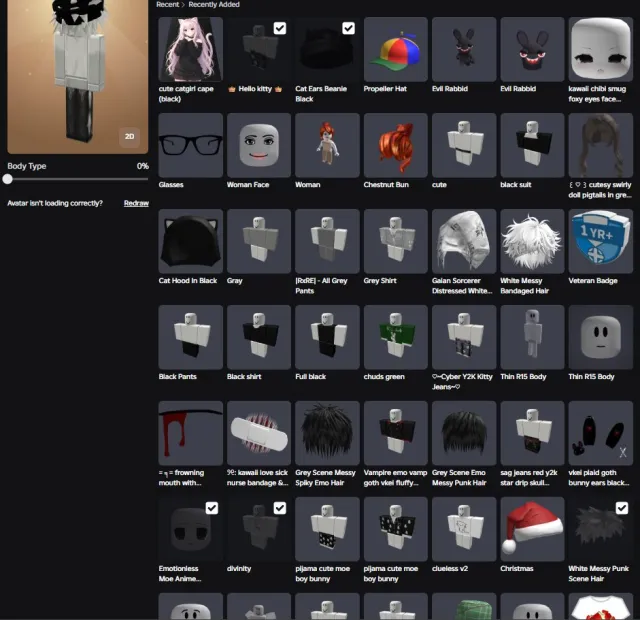
Task: Toggle the 2D avatar view button
Action: 129,136
